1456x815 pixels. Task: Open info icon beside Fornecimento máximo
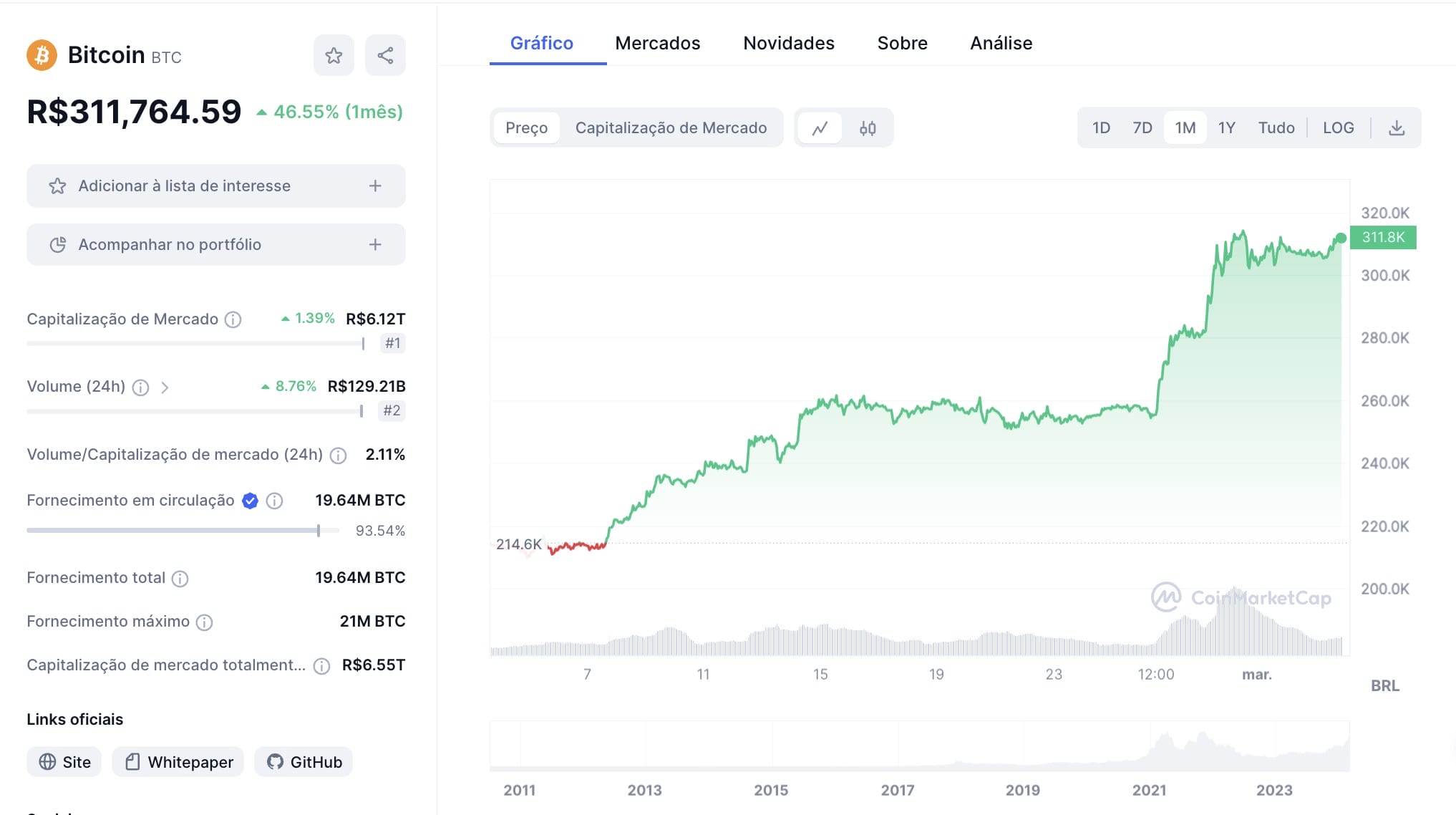coord(204,622)
